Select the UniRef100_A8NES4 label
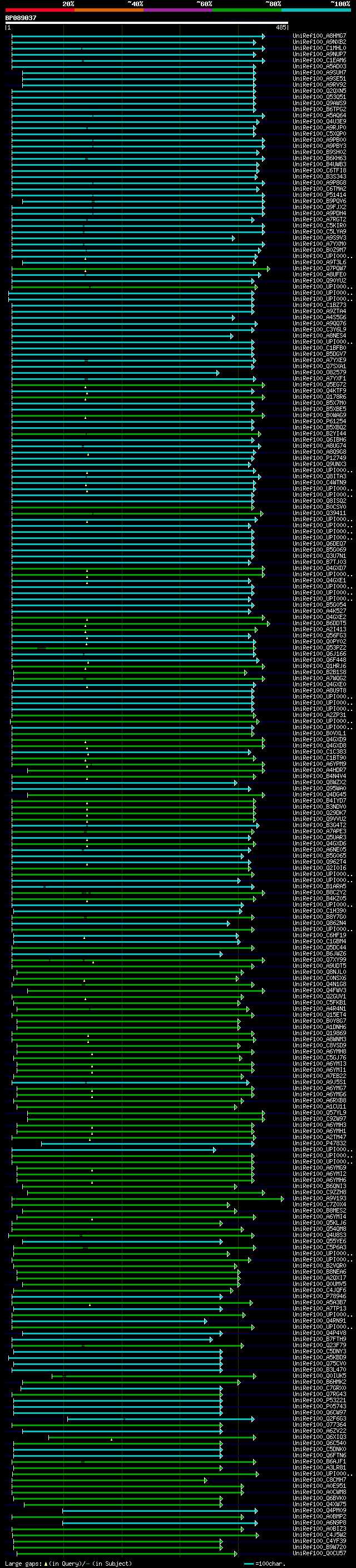The width and height of the screenshot is (356, 1568). point(319,336)
